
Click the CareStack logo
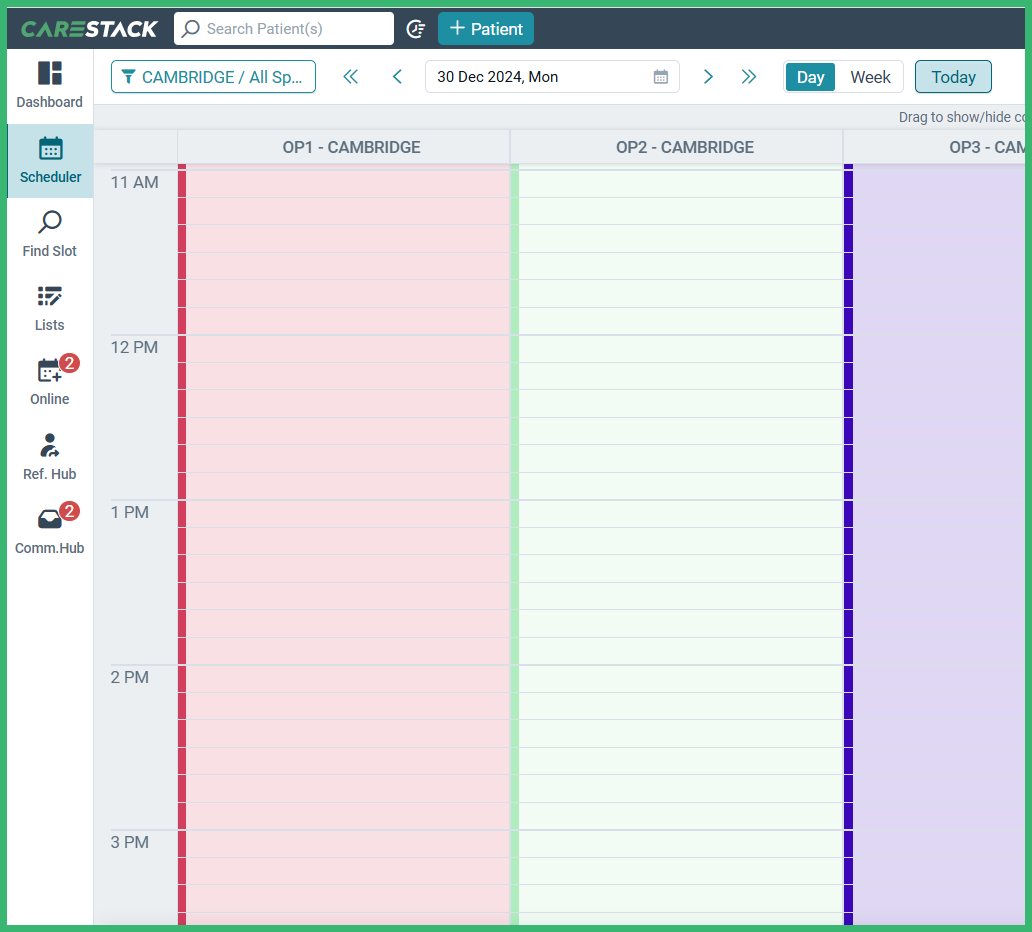89,29
